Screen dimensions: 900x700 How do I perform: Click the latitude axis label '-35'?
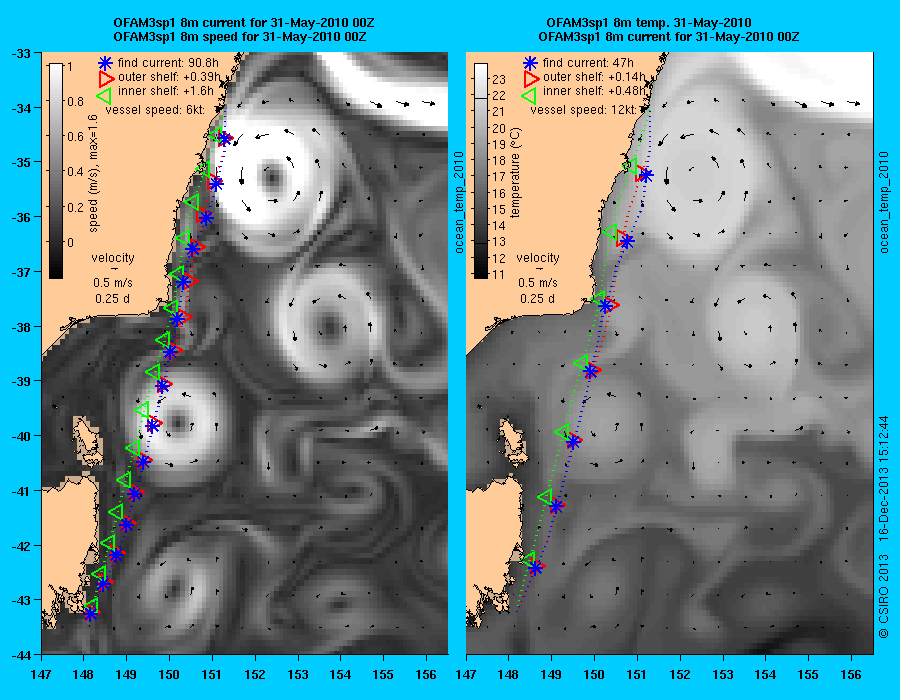pos(20,162)
